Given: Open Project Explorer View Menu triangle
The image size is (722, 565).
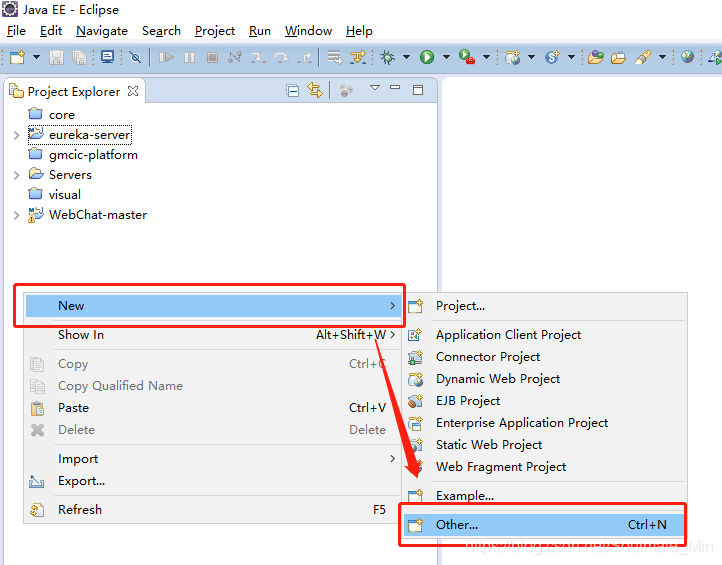Looking at the screenshot, I should tap(375, 87).
